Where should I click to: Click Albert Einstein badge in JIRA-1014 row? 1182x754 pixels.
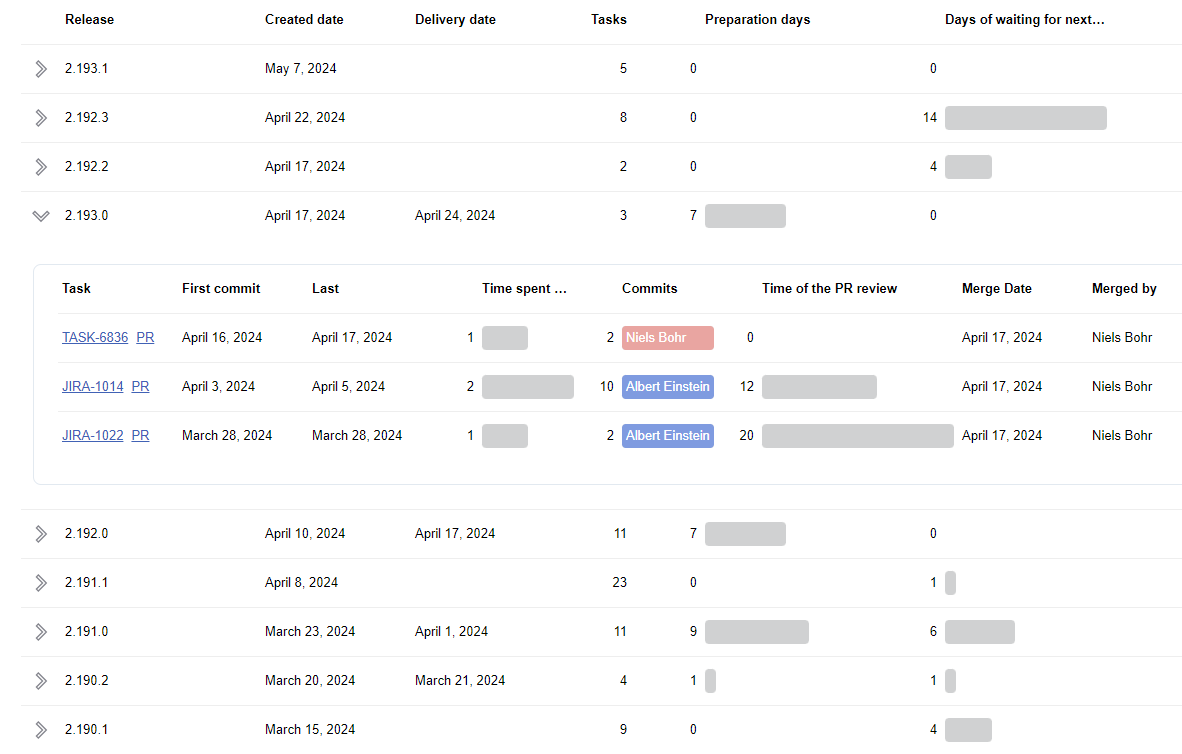pos(667,387)
